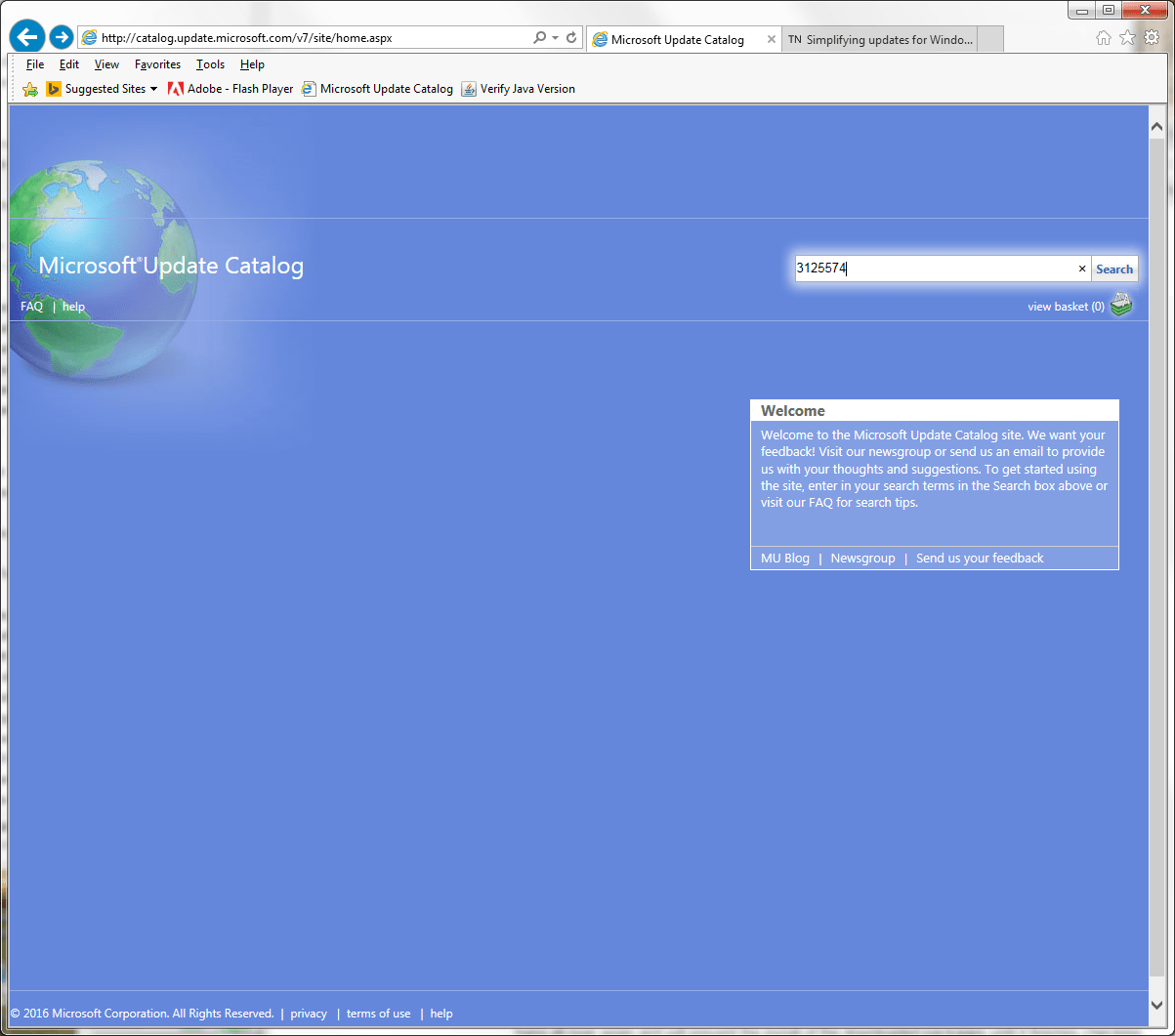Viewport: 1175px width, 1036px height.
Task: Open the Favorites menu
Action: click(x=157, y=64)
